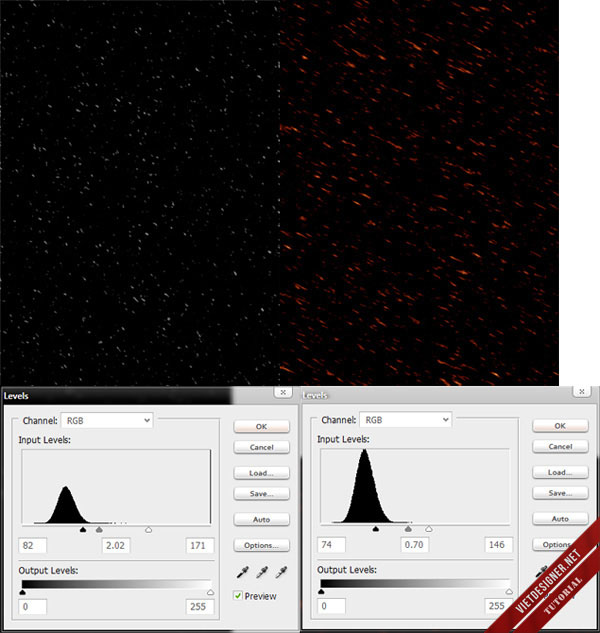Click Save... in the left Levels dialog

pos(261,494)
